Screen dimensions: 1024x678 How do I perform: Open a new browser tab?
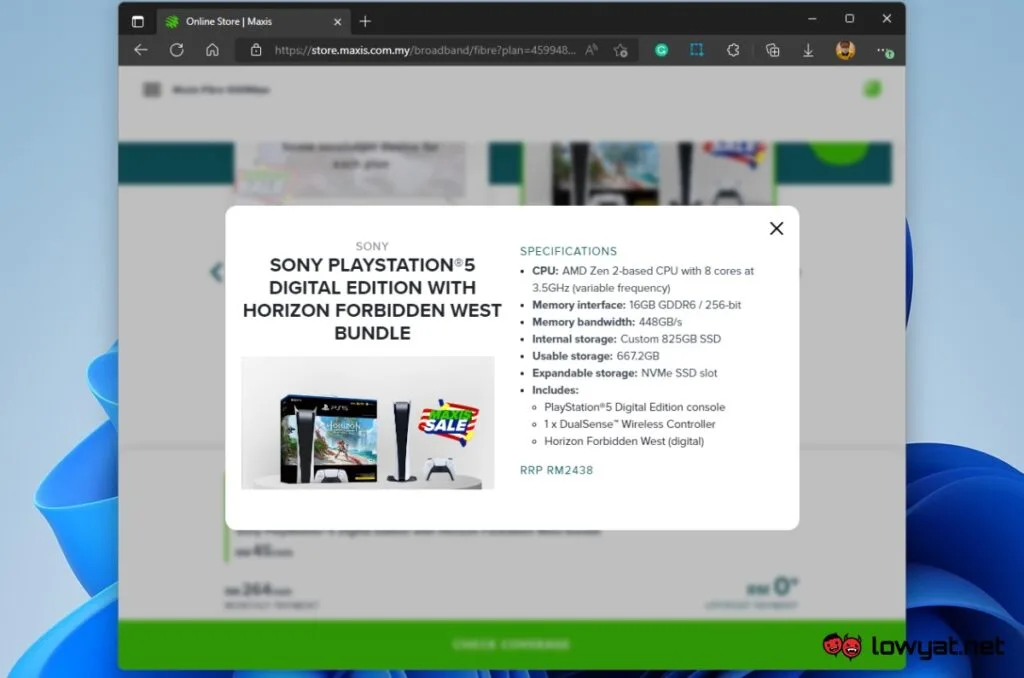pyautogui.click(x=365, y=22)
